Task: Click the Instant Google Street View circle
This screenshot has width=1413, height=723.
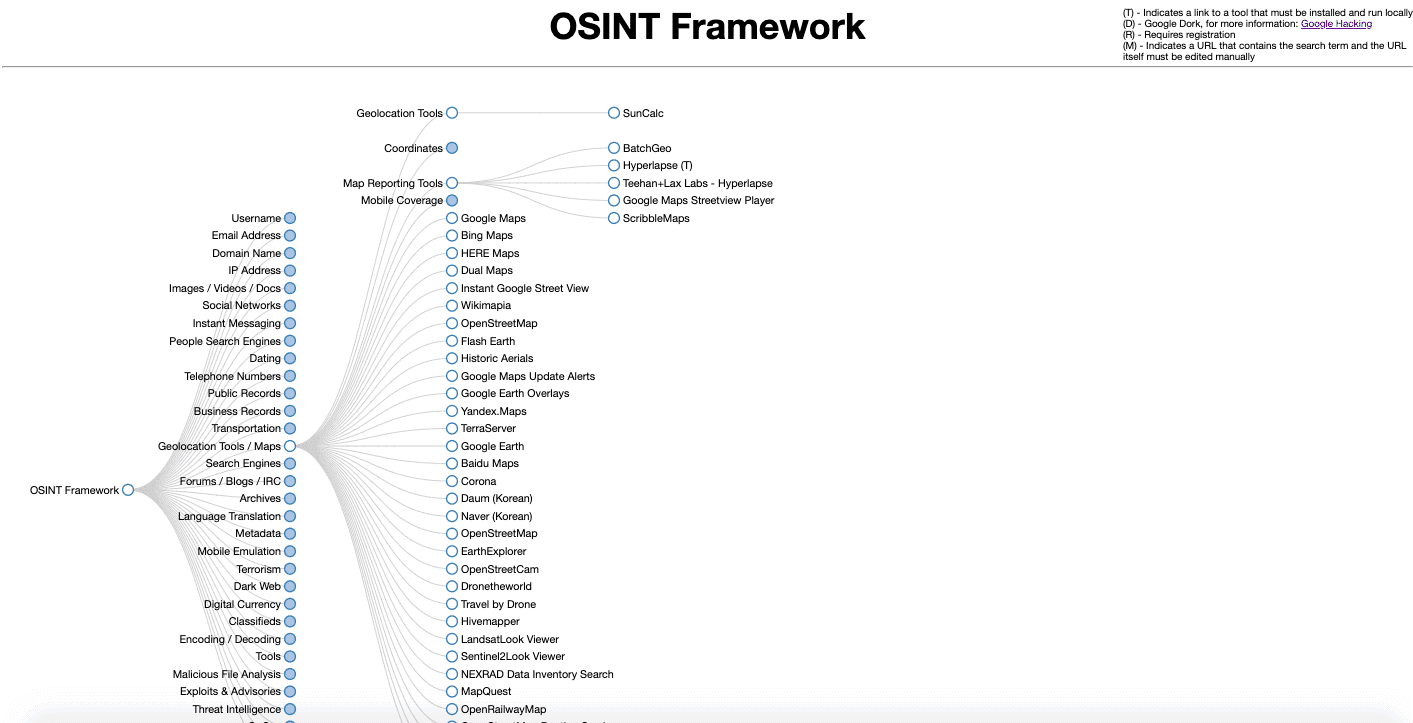Action: (x=452, y=288)
